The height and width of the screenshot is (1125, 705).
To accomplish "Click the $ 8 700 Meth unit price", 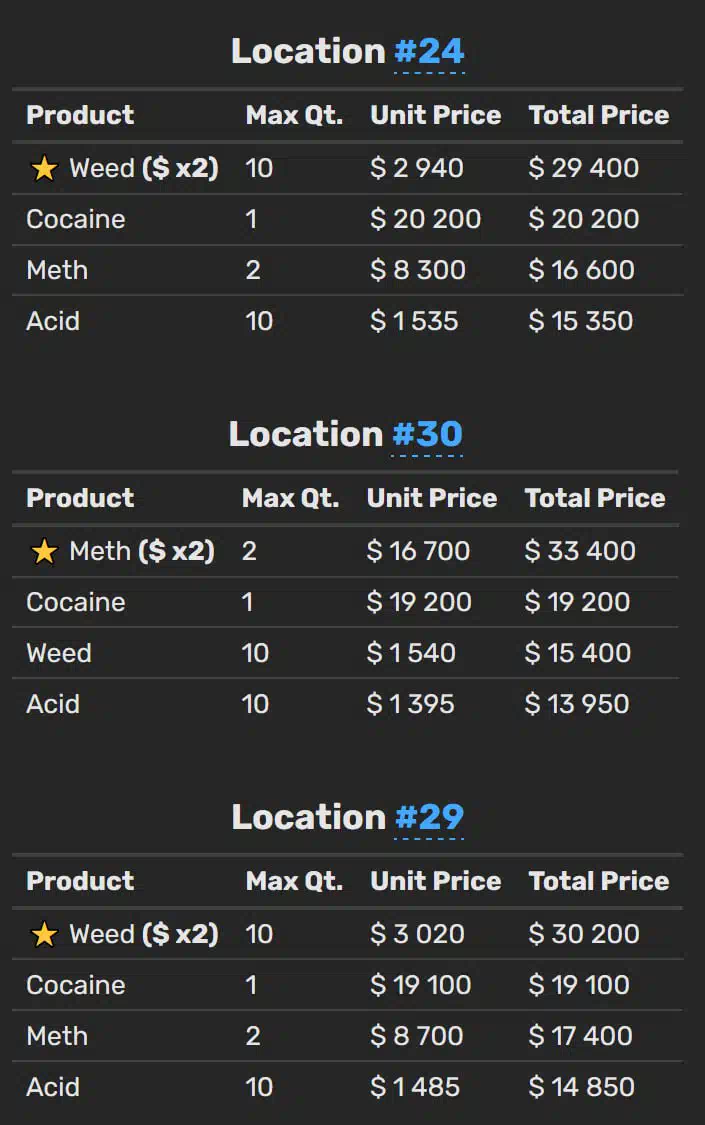I will 417,1037.
